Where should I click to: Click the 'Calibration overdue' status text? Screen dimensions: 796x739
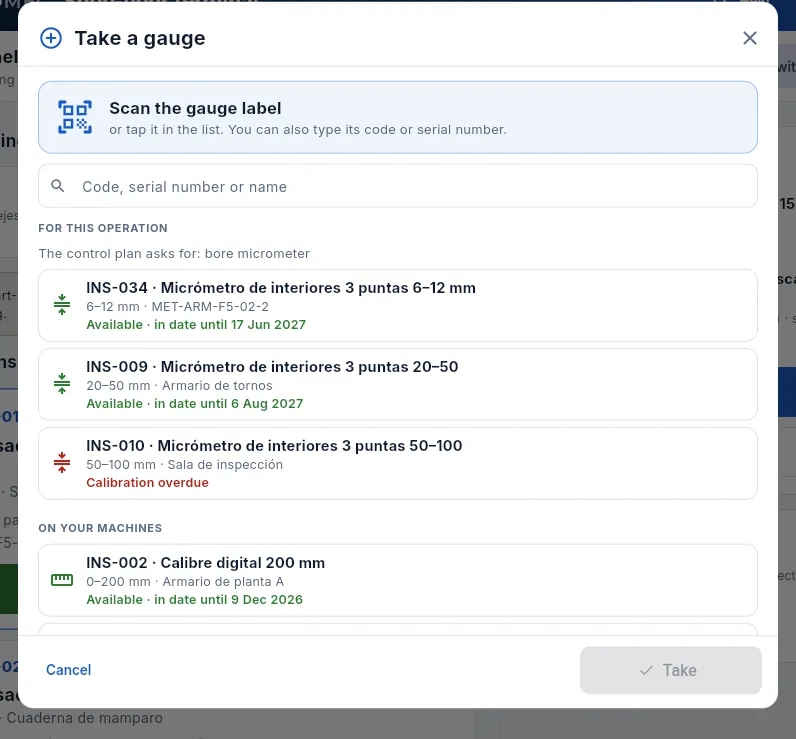pos(147,483)
